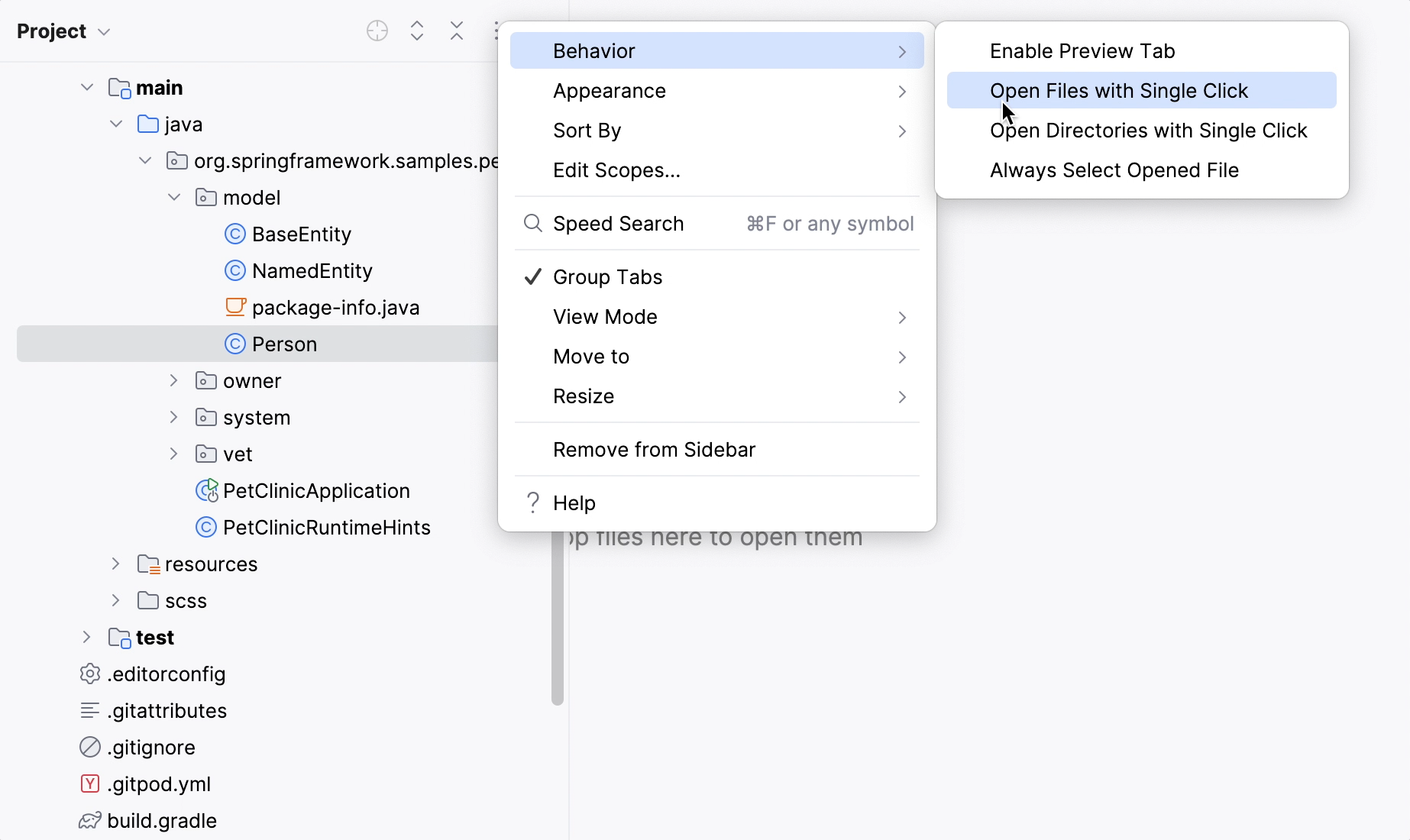This screenshot has height=840, width=1410.
Task: Click the gear icon next to .editorconfig
Action: click(x=89, y=674)
